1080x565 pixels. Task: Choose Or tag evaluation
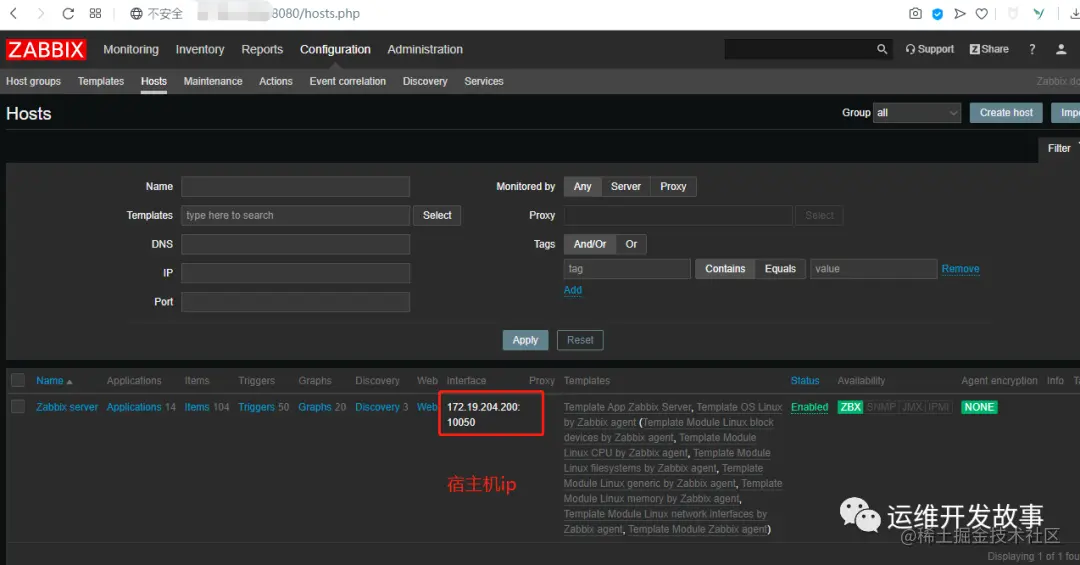click(631, 245)
